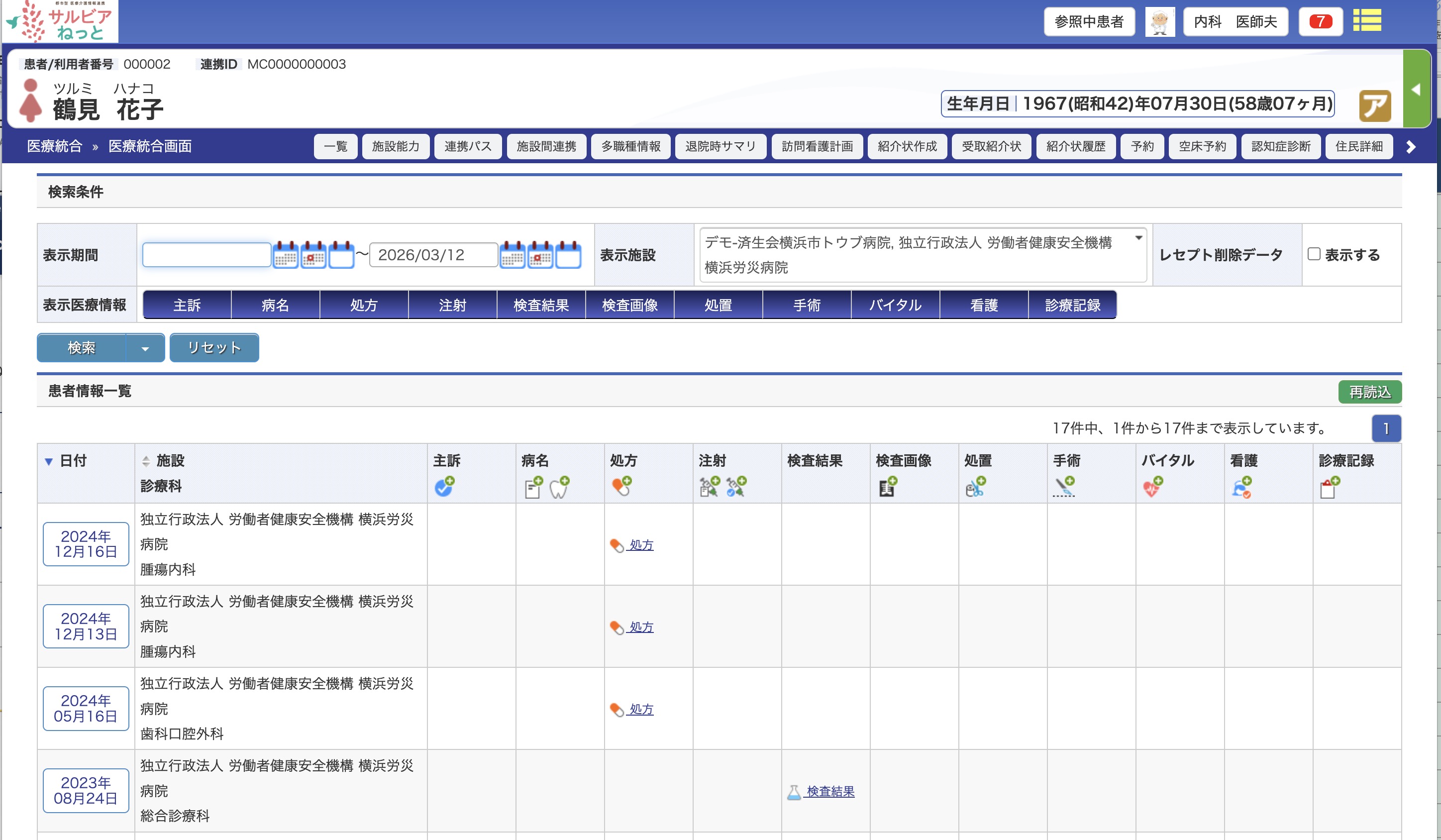Viewport: 1441px width, 840px height.
Task: Click the add tooth diagnosis icon under 病名
Action: 559,487
